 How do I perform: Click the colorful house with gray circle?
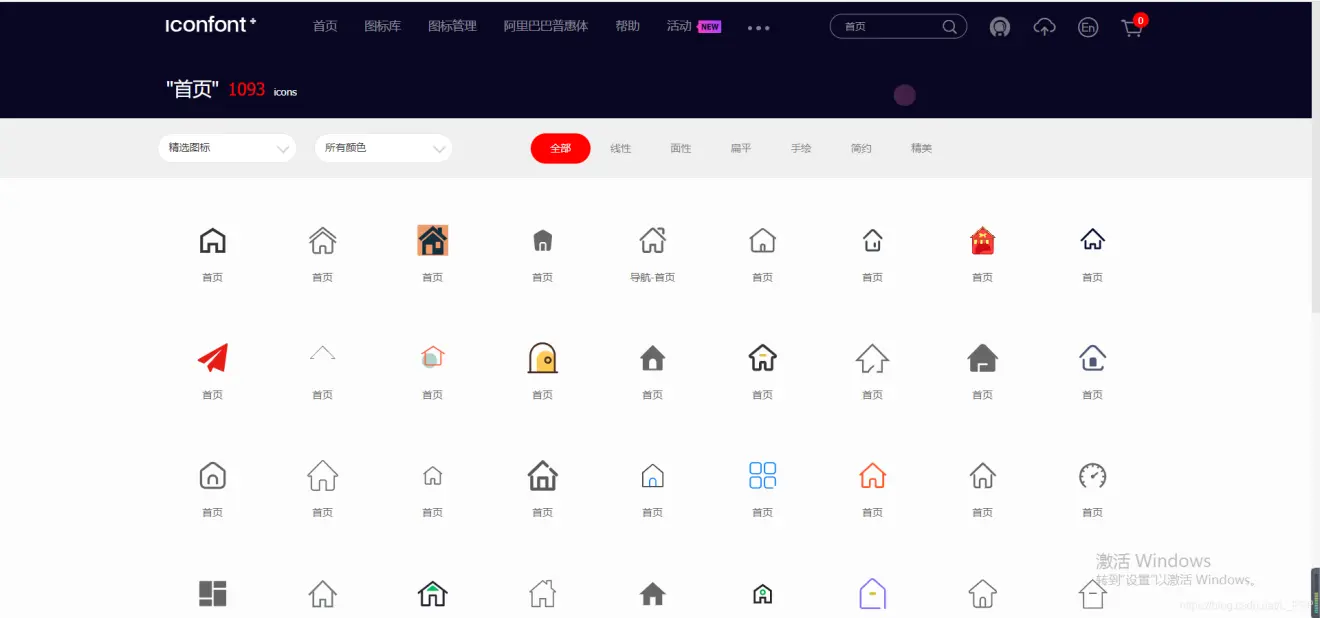point(432,357)
